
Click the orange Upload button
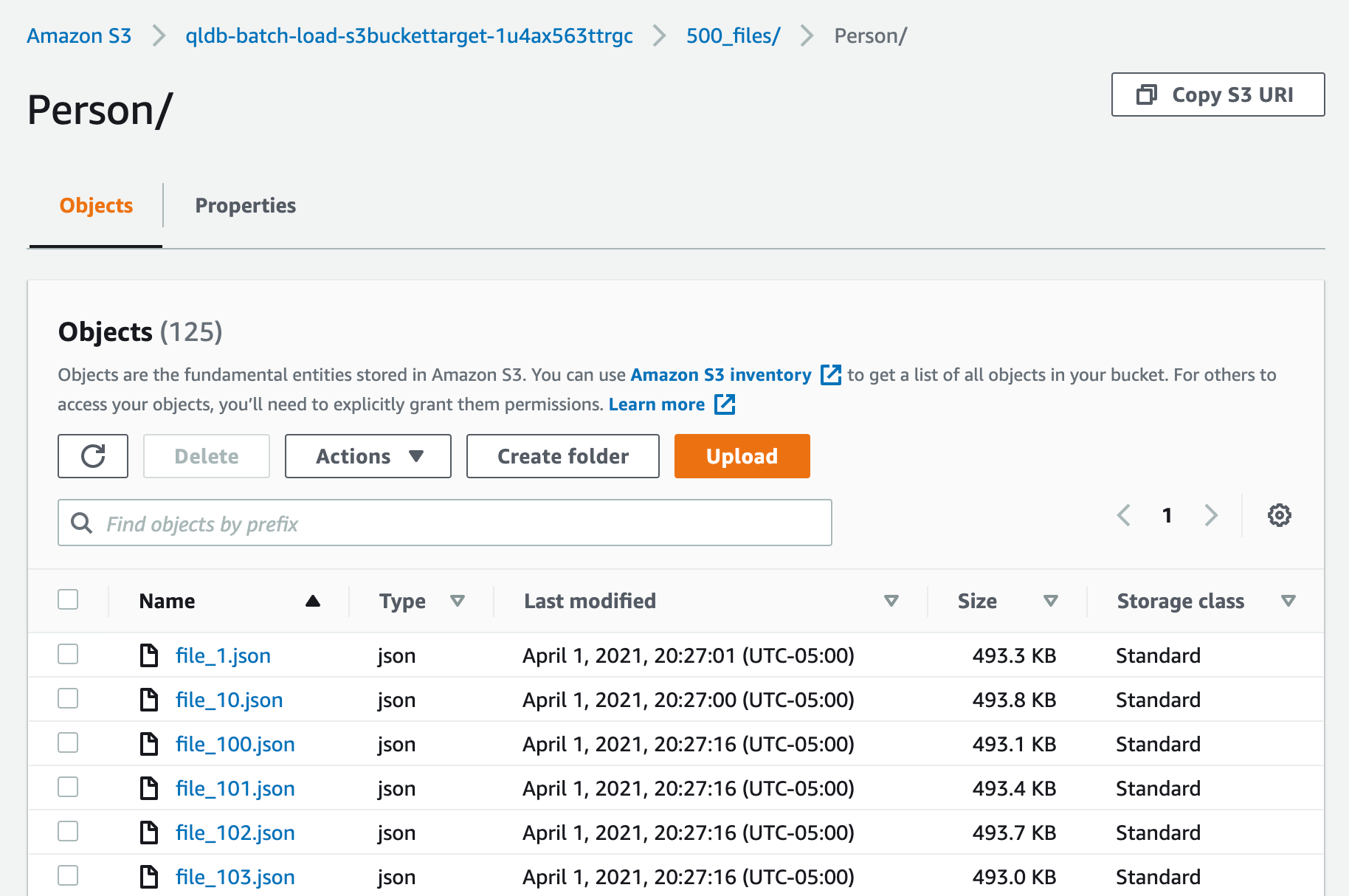(742, 456)
